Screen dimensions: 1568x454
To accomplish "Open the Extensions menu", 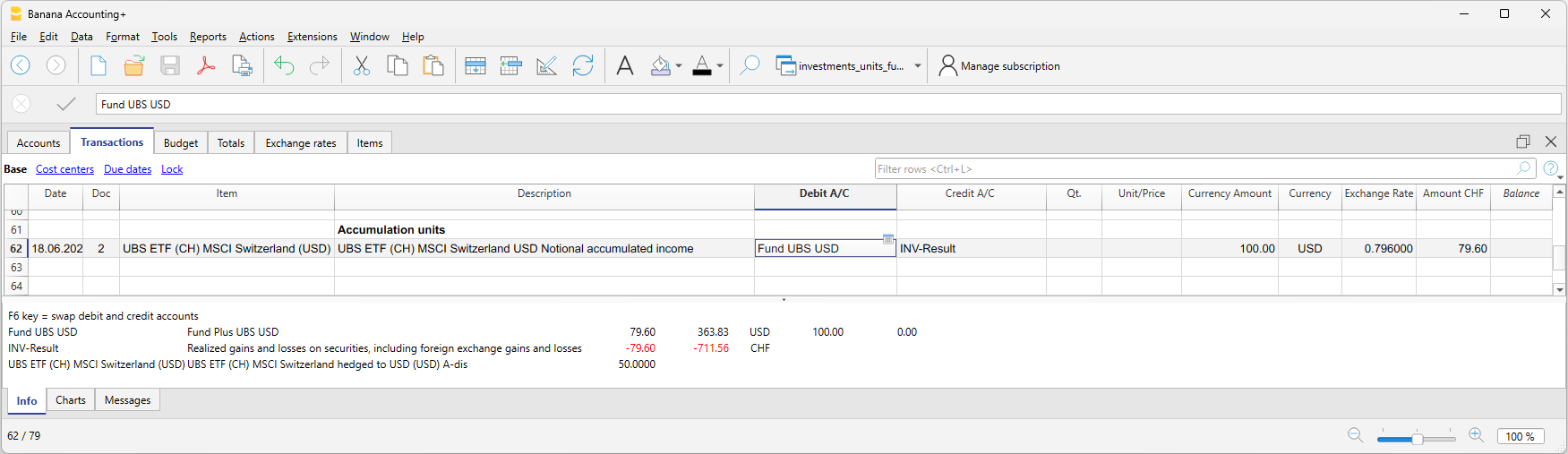I will (313, 37).
